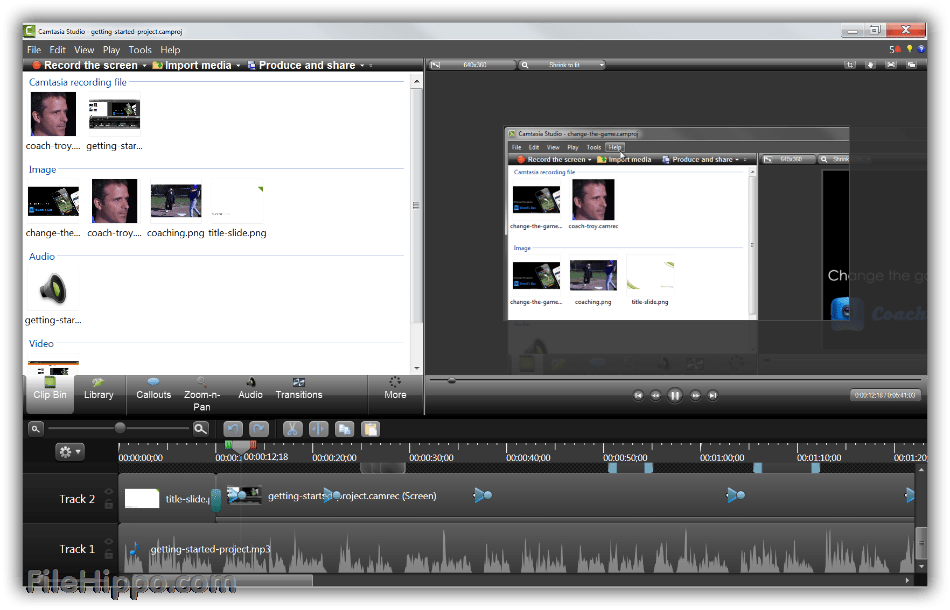Click the Redo arrow on timeline toolbar
Image resolution: width=950 pixels, height=610 pixels.
[258, 429]
